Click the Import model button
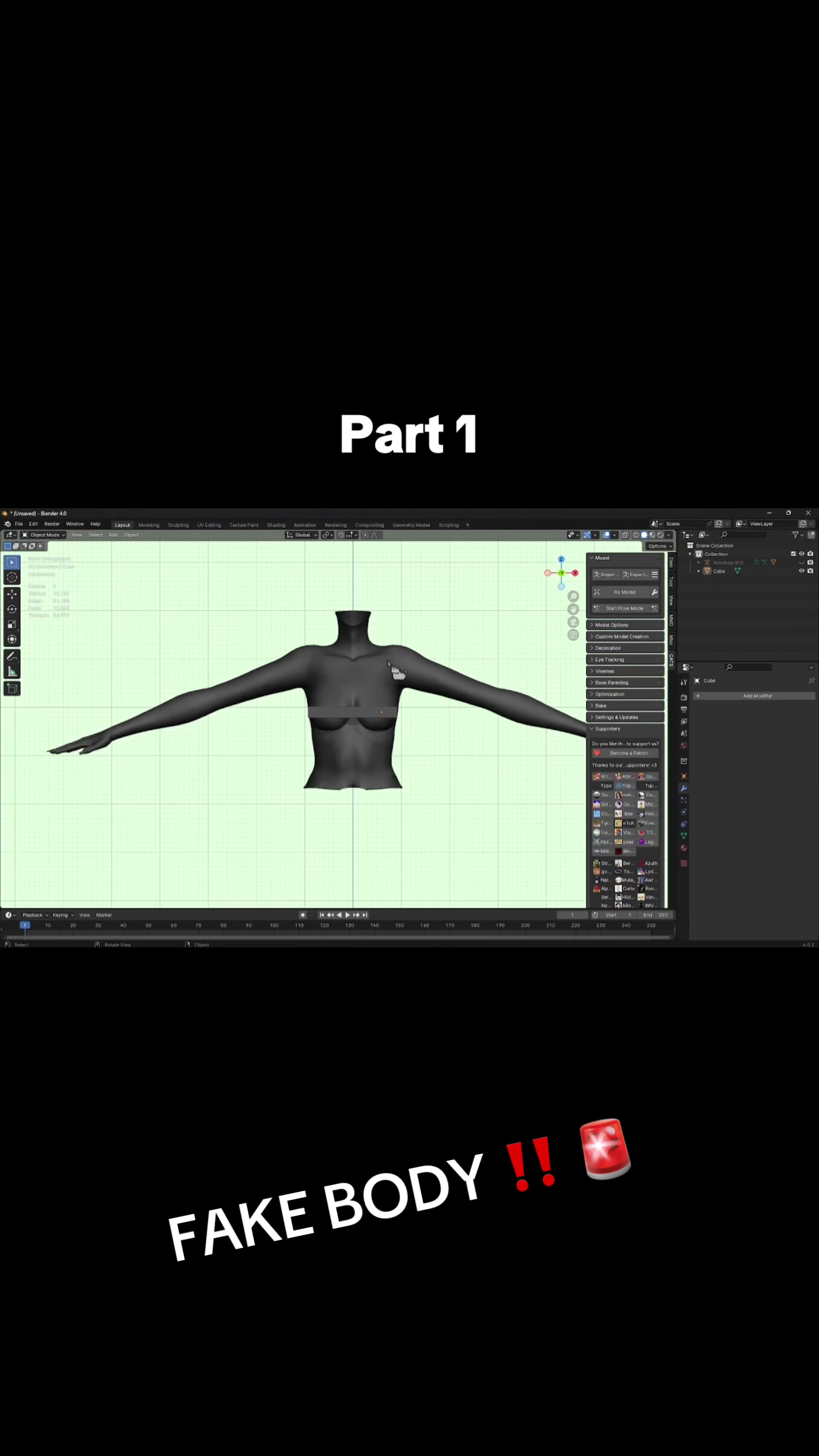The image size is (819, 1456). 606,575
